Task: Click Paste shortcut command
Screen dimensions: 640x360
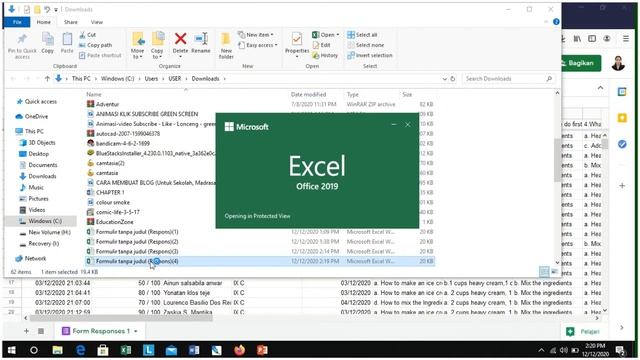Action: 100,55
